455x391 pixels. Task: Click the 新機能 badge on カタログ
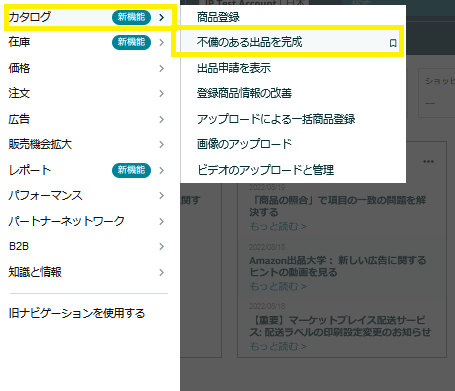131,17
